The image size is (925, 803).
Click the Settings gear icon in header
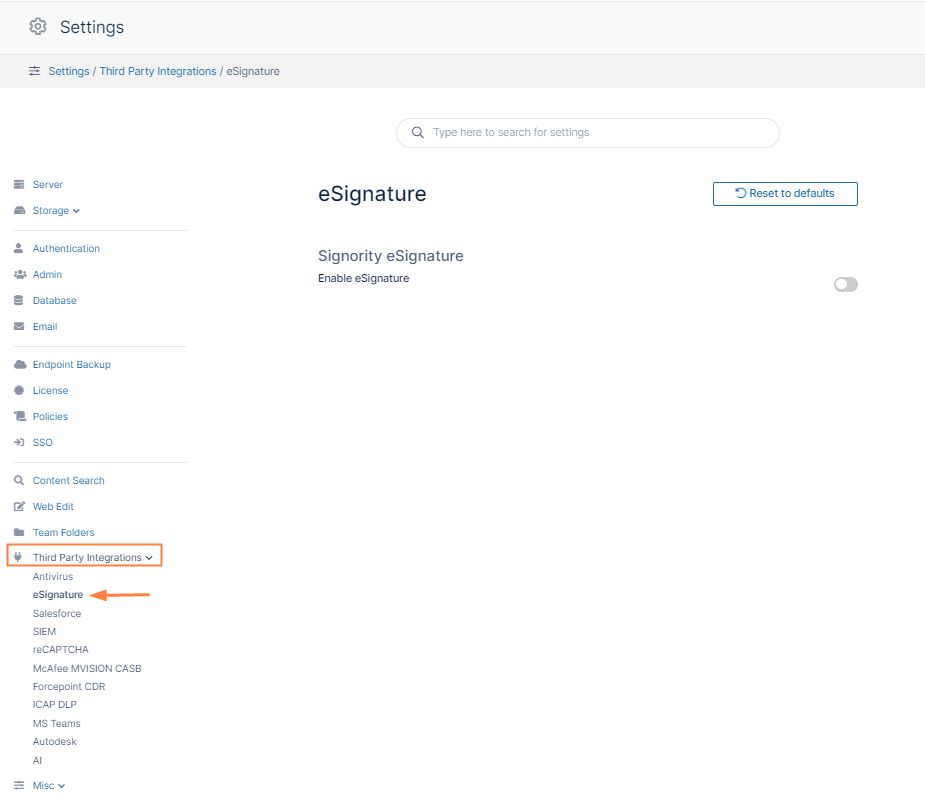38,27
